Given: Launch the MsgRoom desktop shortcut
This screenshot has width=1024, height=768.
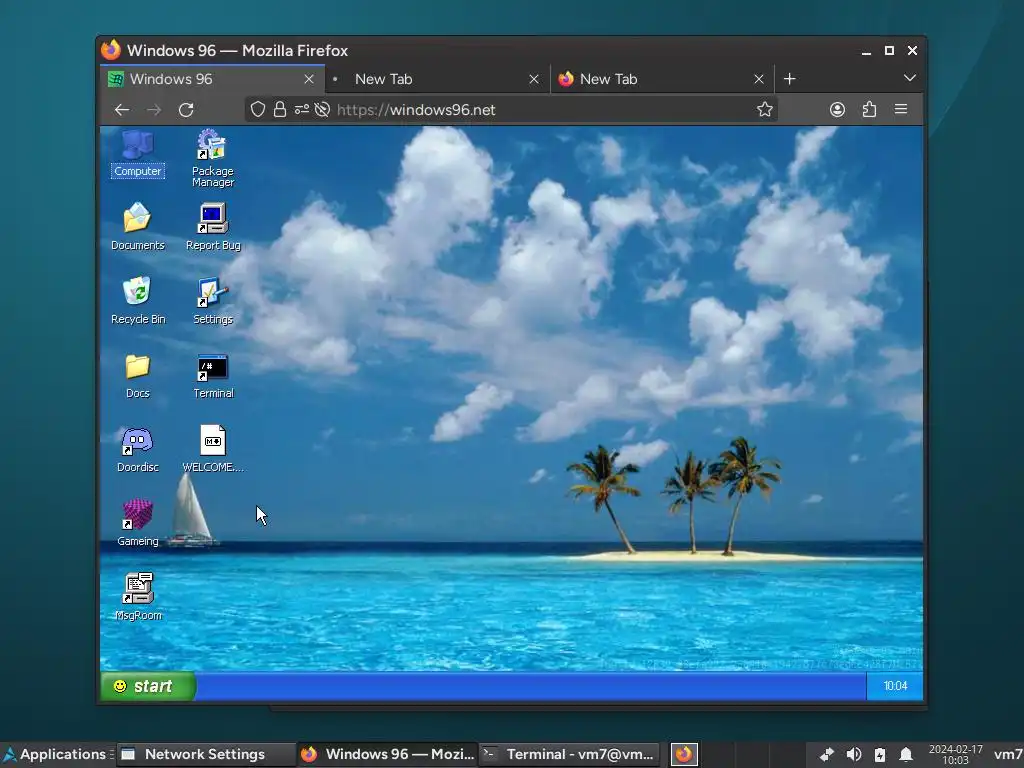Looking at the screenshot, I should pyautogui.click(x=137, y=597).
